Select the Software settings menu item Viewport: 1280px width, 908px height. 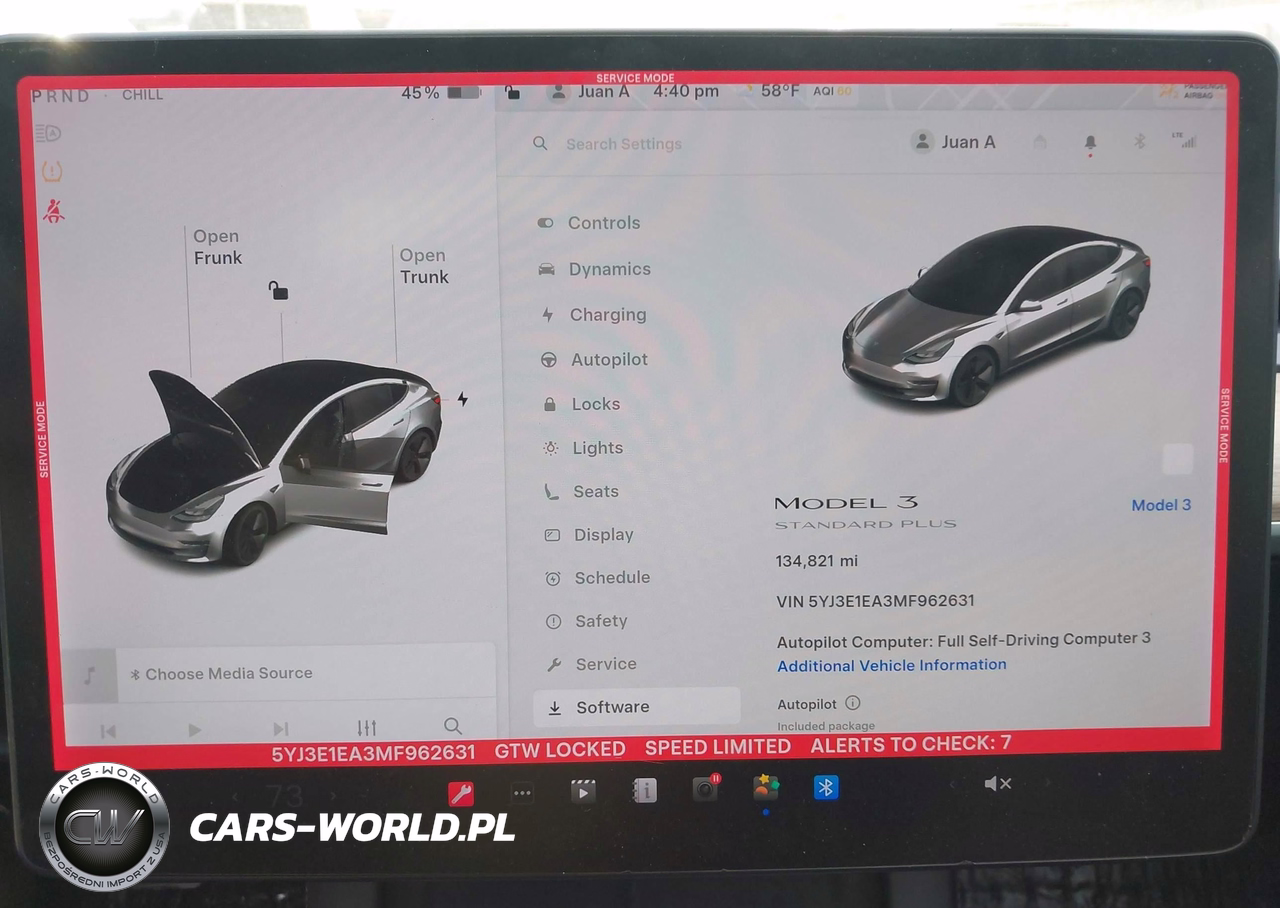coord(612,707)
